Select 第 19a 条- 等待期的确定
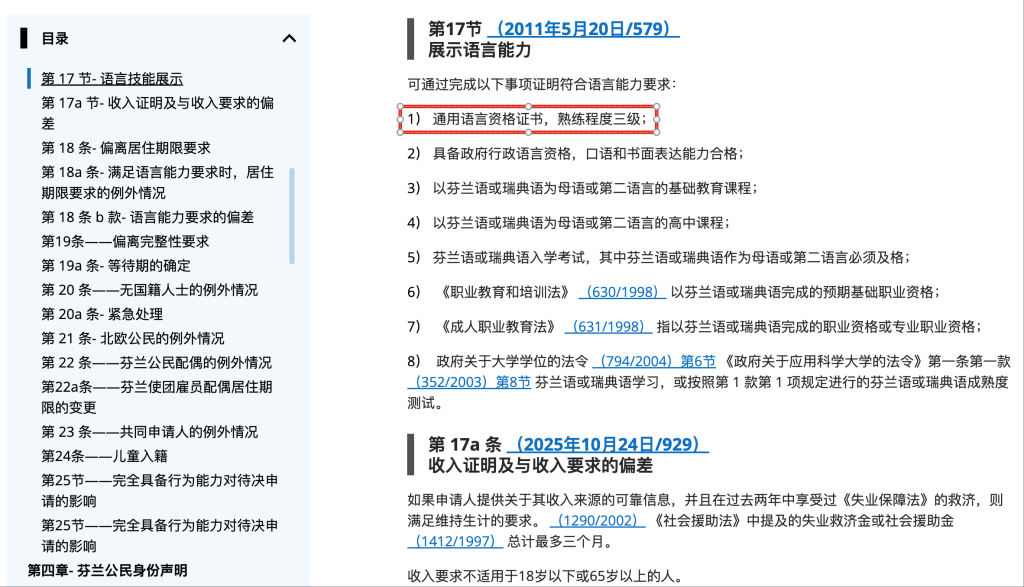Screen dimensions: 1024x587 click(116, 266)
